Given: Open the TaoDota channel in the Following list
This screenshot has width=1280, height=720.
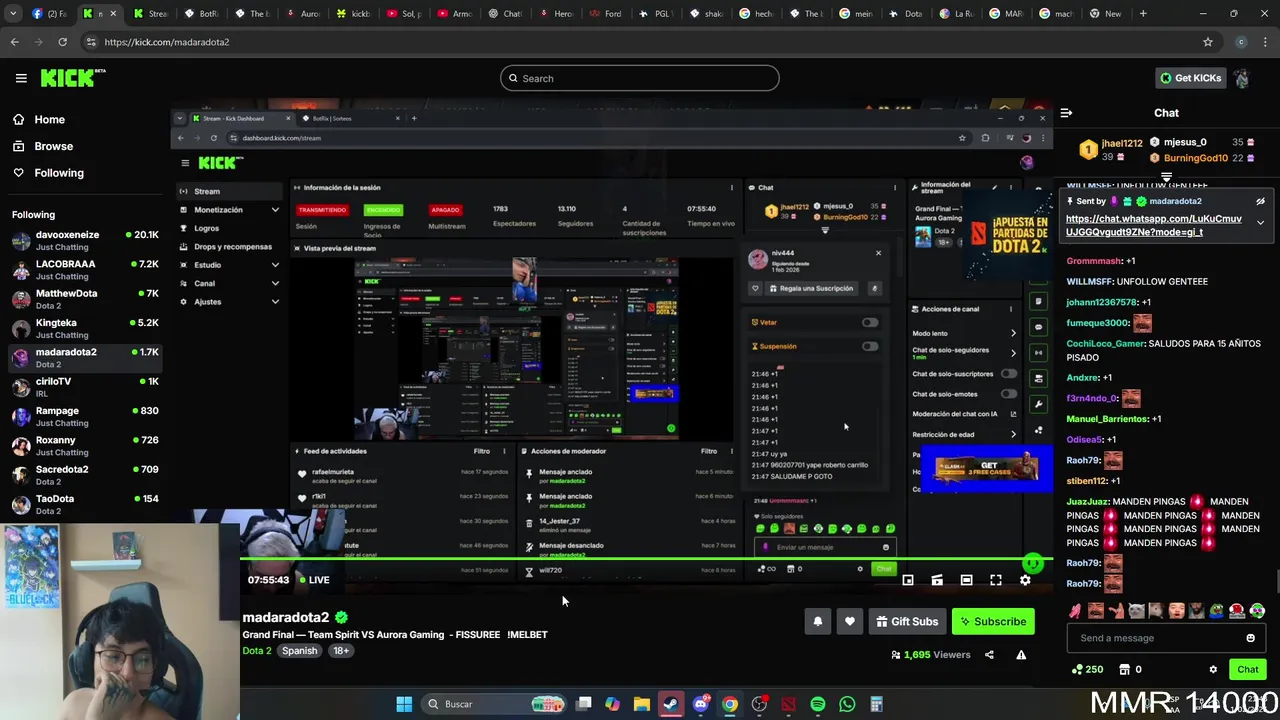Looking at the screenshot, I should (85, 505).
